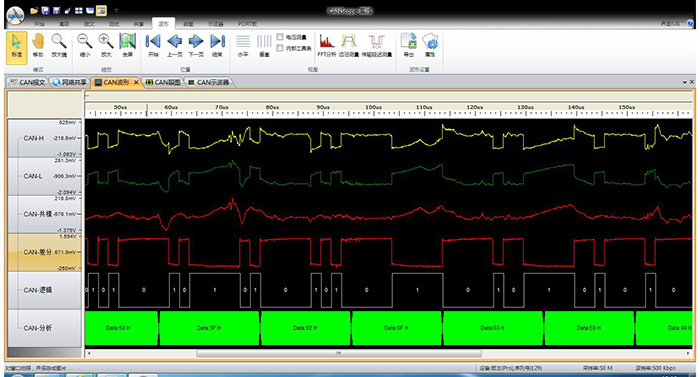Jump to waveform start position

click(153, 45)
